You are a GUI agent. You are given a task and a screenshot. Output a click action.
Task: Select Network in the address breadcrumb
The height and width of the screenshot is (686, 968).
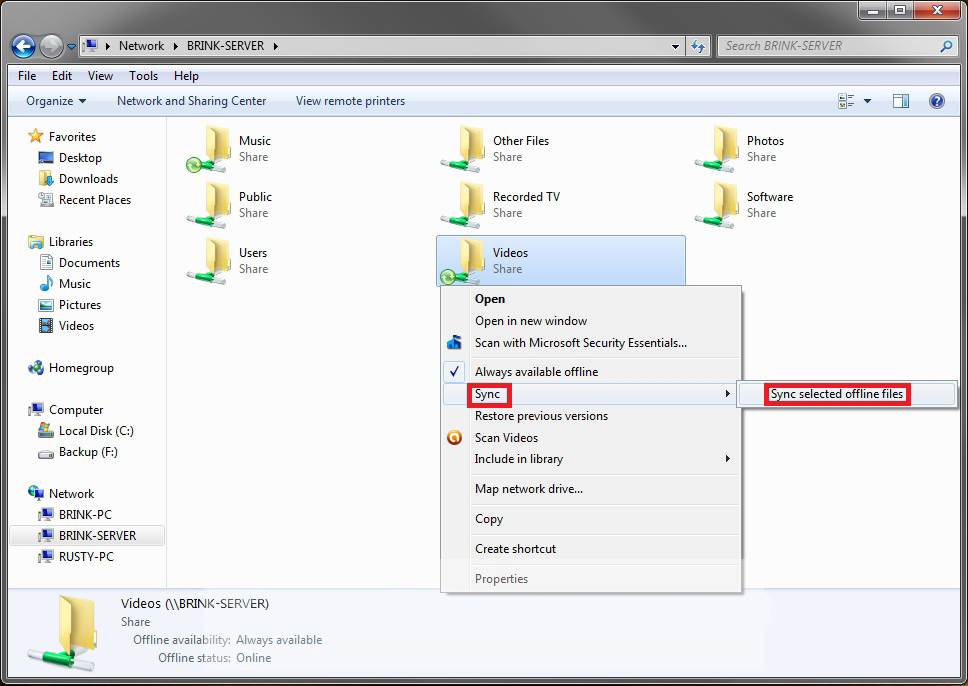point(141,46)
